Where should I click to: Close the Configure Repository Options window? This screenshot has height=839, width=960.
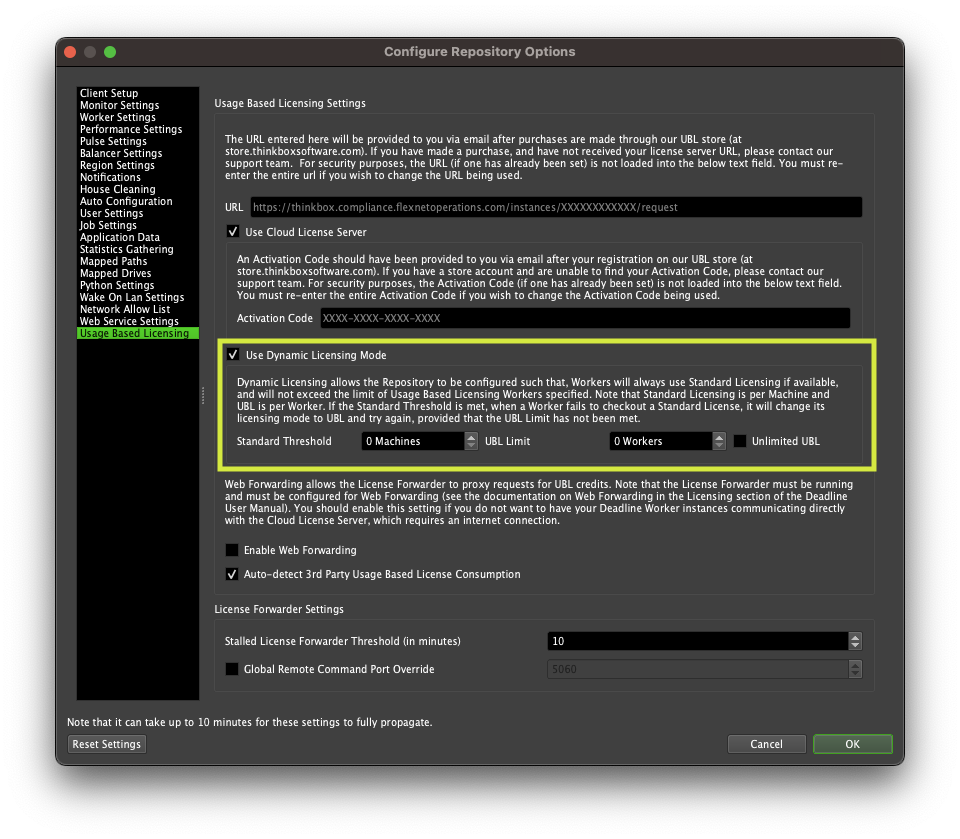(x=70, y=52)
